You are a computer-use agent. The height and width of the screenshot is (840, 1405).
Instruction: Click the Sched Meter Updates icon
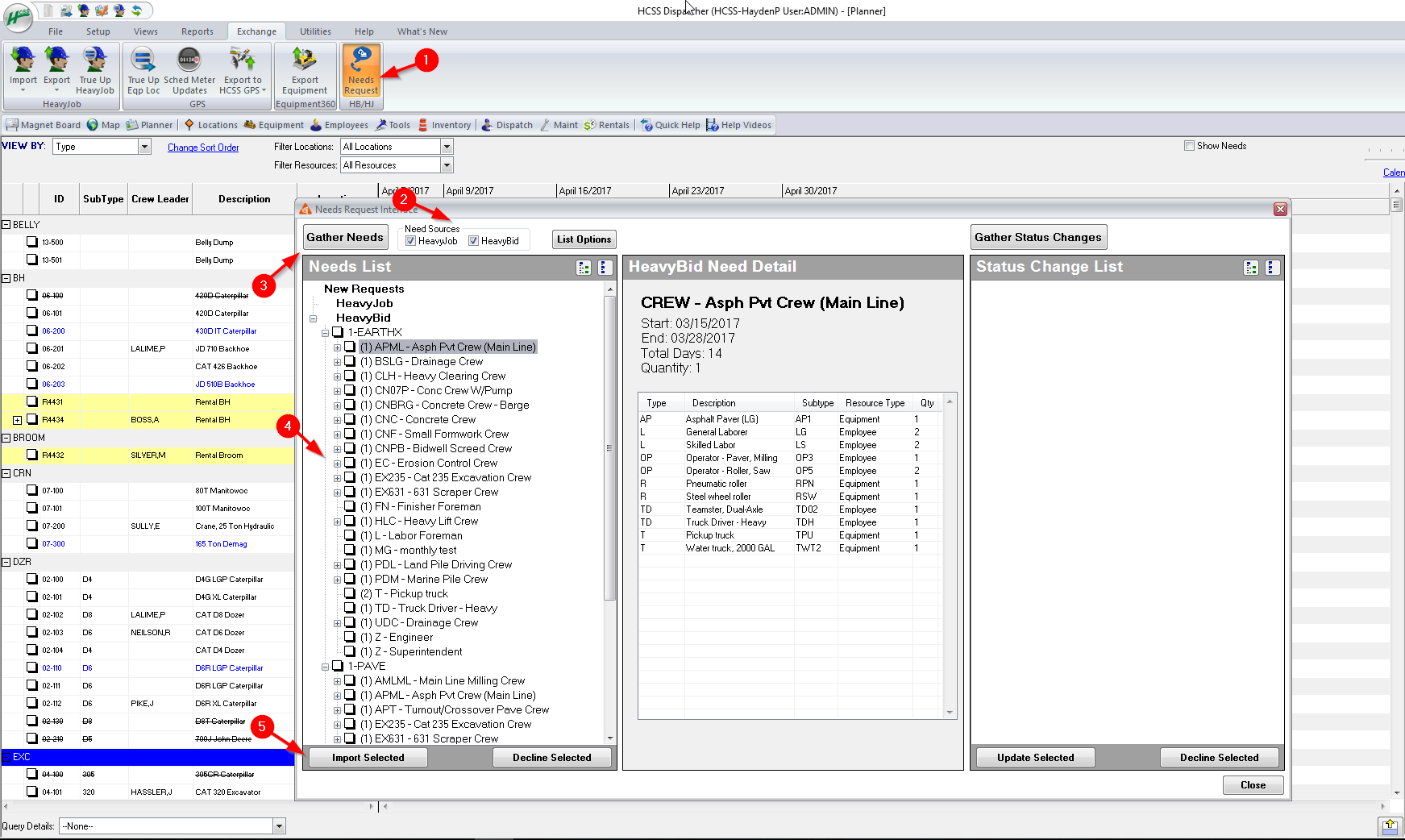[189, 71]
